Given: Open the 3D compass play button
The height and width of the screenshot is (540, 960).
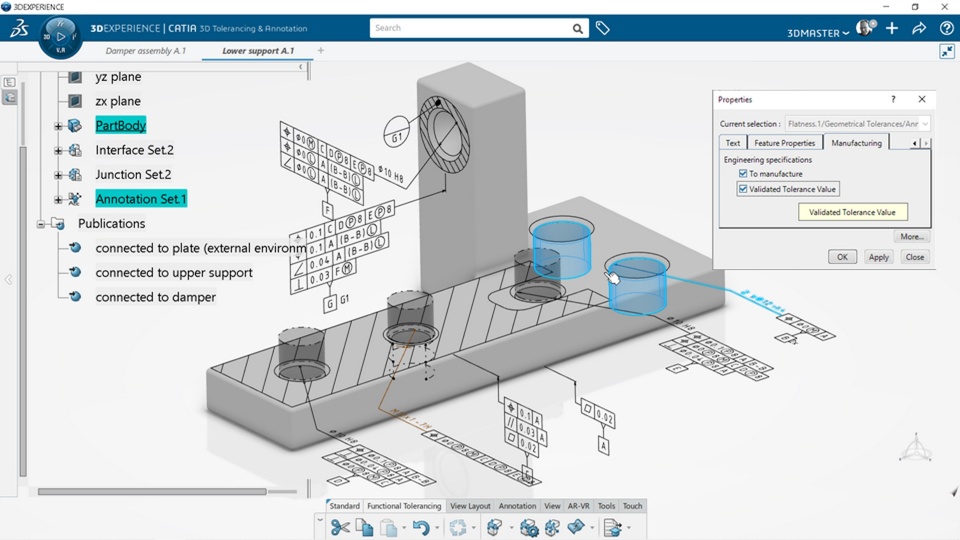Looking at the screenshot, I should click(x=61, y=37).
